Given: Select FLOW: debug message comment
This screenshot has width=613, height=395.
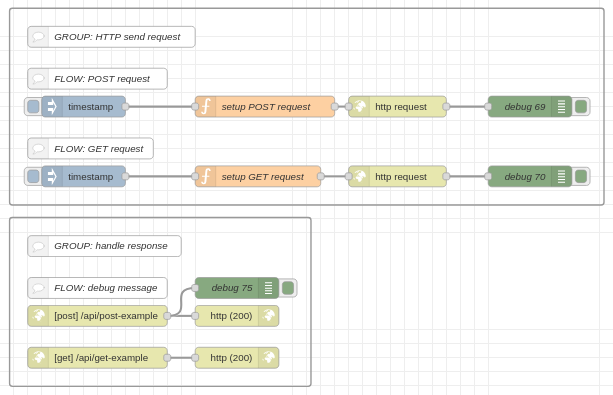Looking at the screenshot, I should (97, 288).
